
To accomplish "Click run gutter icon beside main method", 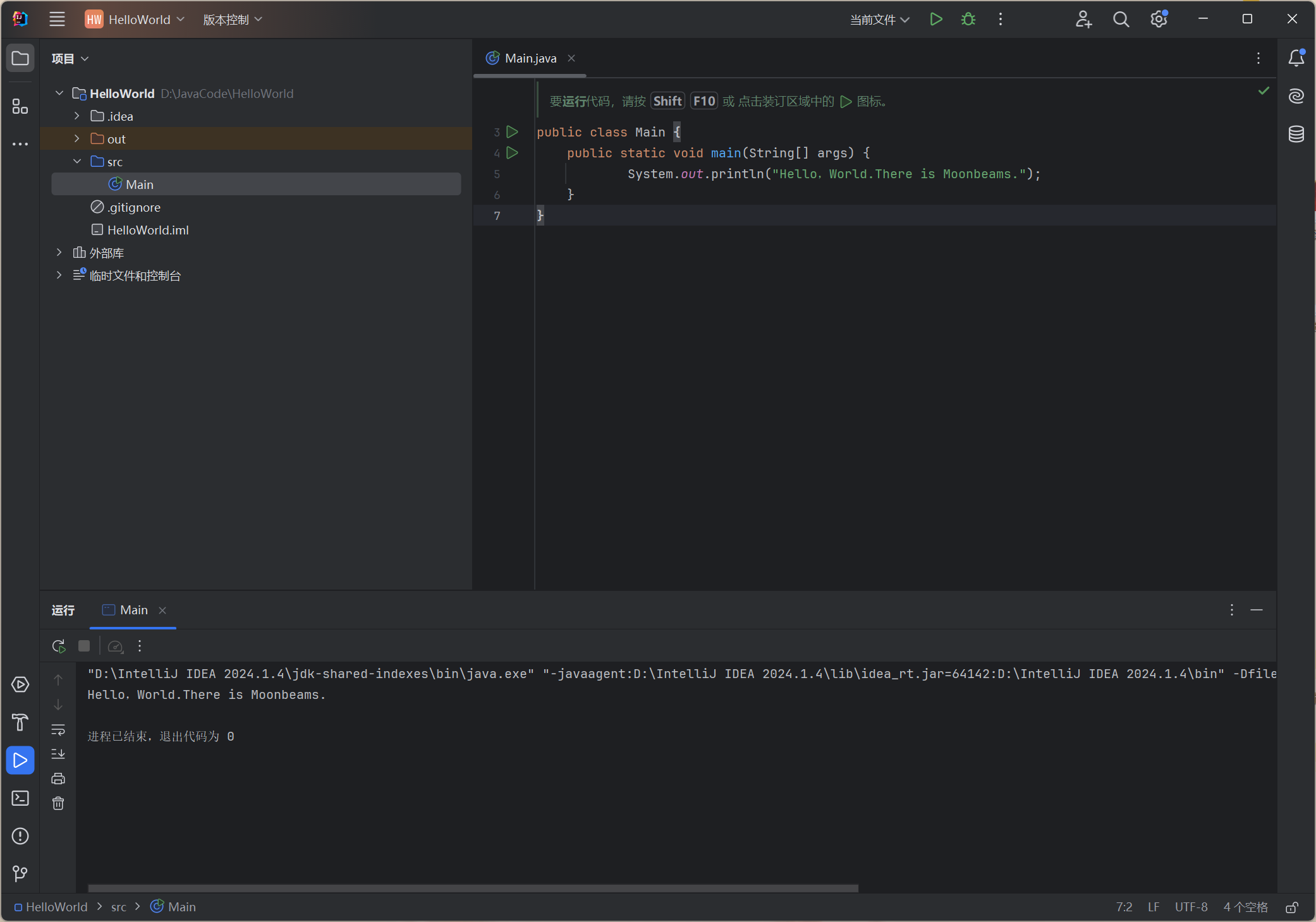I will (x=513, y=153).
